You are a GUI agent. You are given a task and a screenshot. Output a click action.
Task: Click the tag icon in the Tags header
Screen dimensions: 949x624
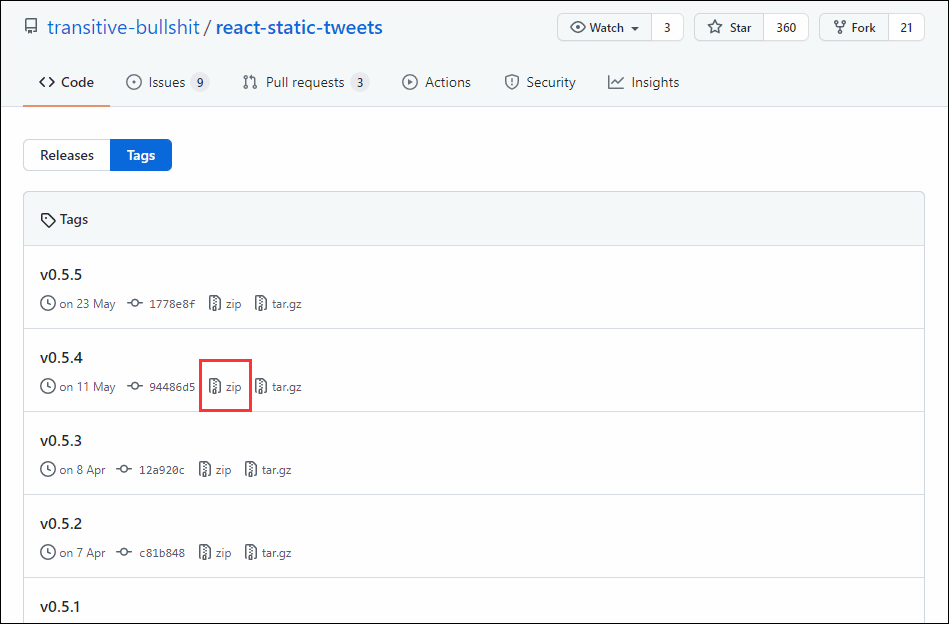click(x=48, y=220)
